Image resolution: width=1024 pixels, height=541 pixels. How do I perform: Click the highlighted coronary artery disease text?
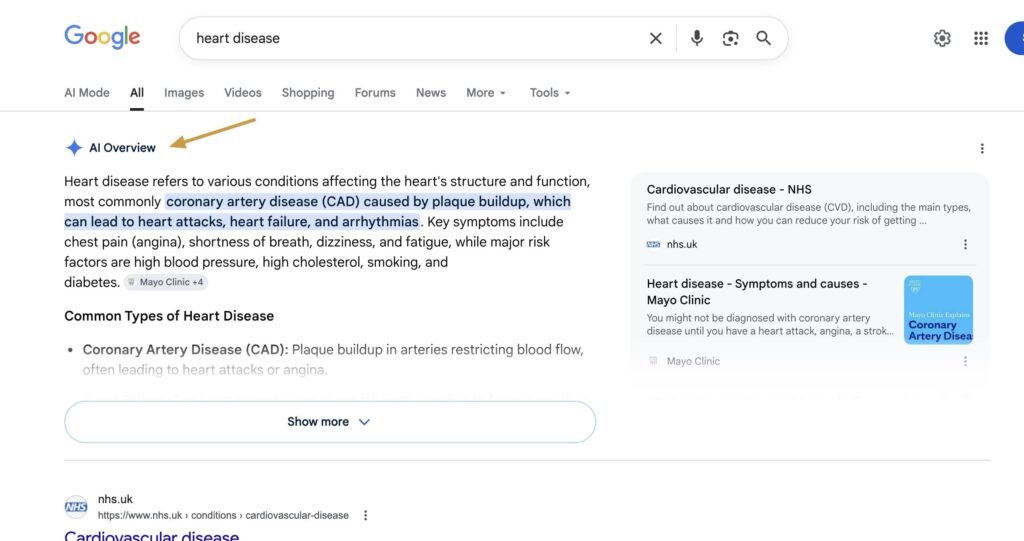317,212
